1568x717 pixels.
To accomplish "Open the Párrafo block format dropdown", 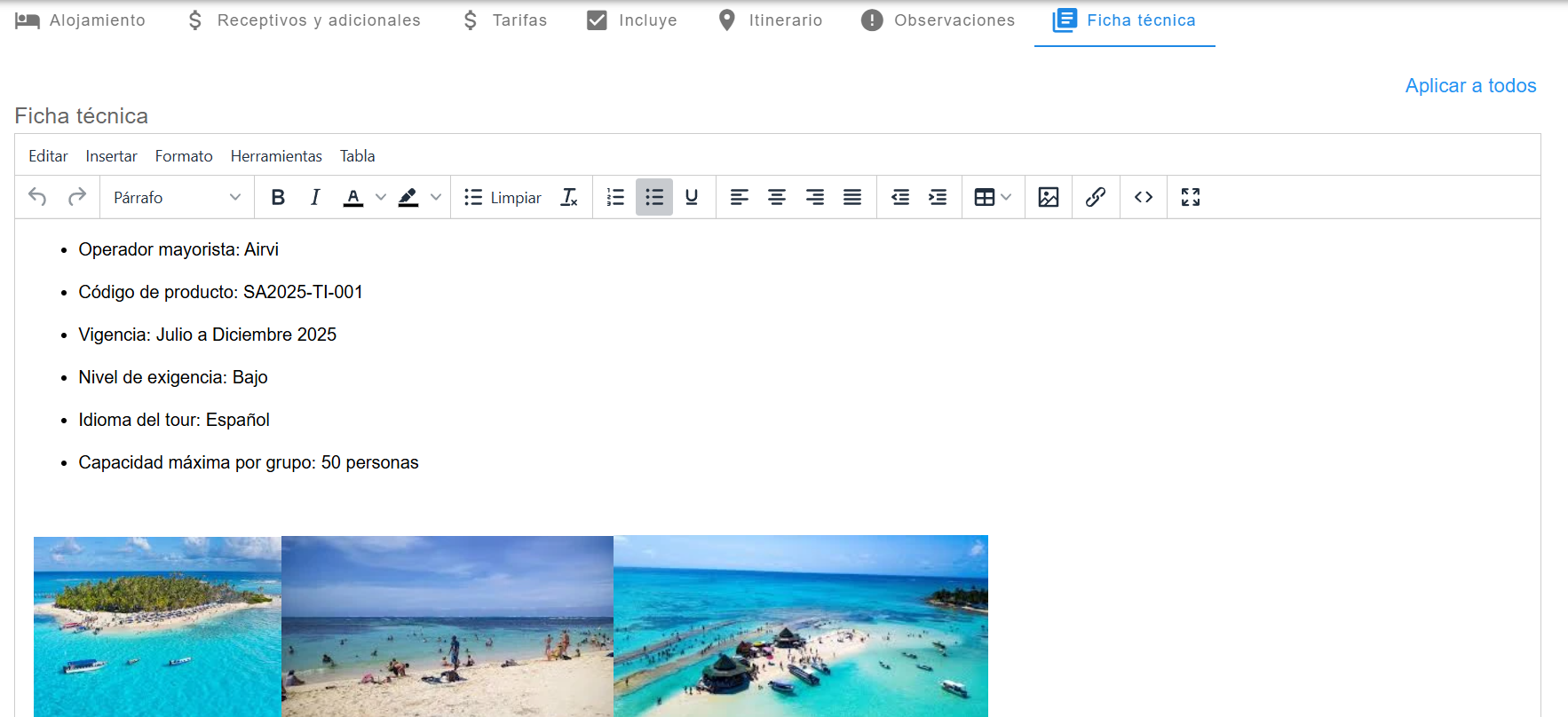I will (x=177, y=197).
